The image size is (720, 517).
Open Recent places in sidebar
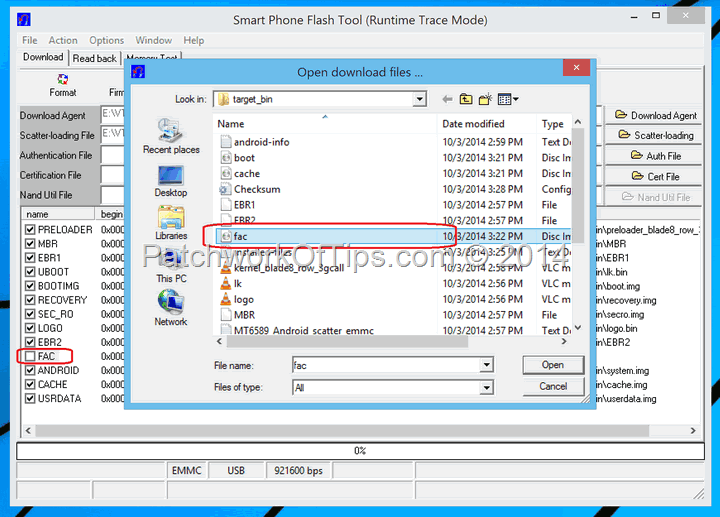pos(171,136)
